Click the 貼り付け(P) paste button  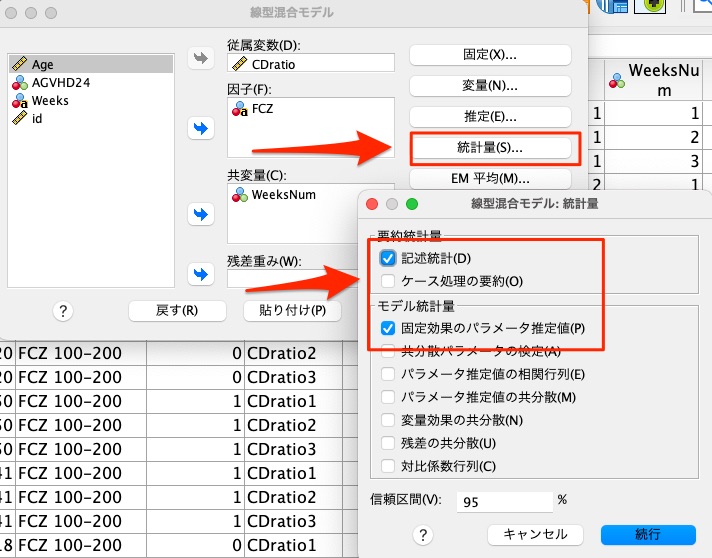coord(291,311)
